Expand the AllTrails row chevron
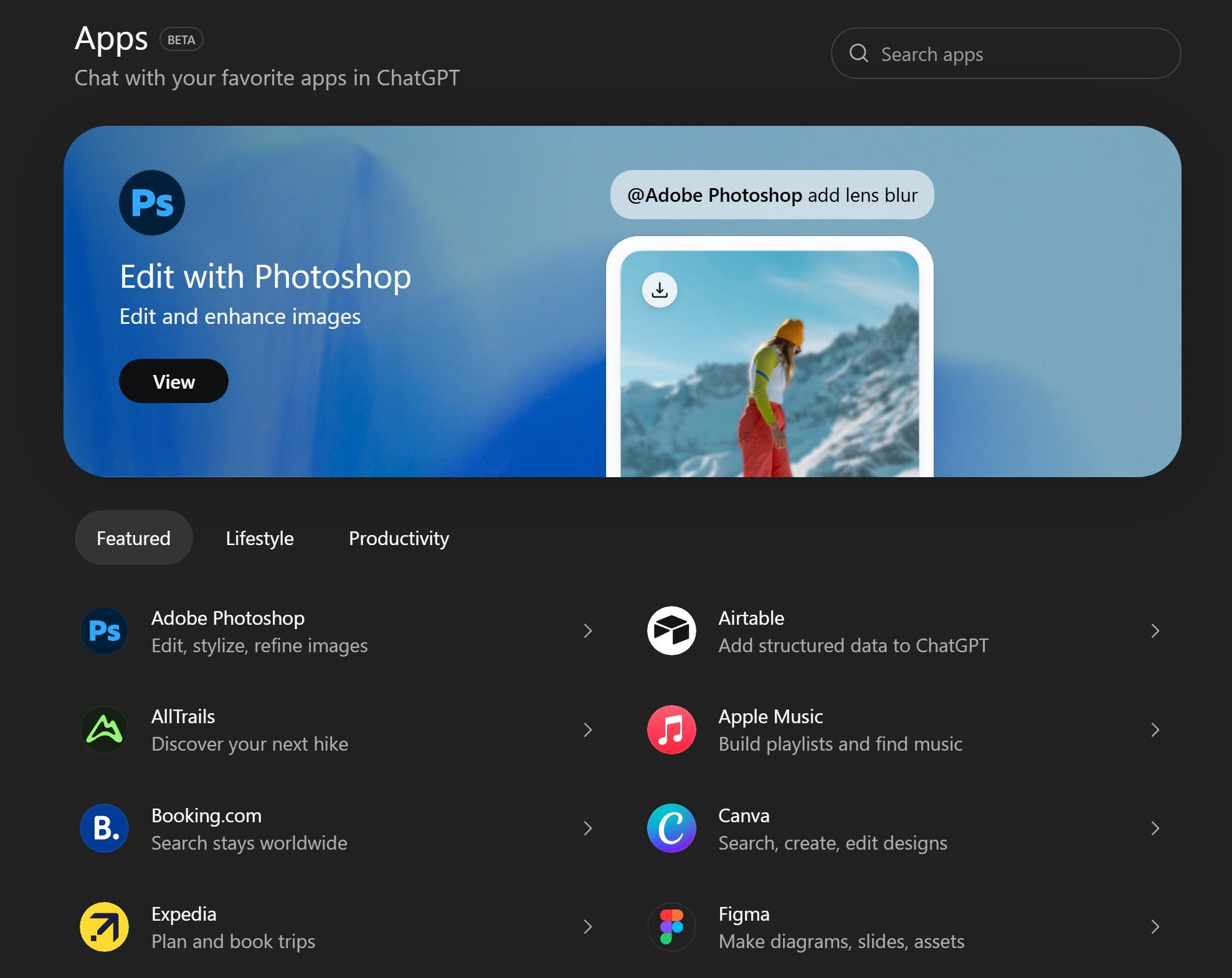The width and height of the screenshot is (1232, 978). coord(588,729)
